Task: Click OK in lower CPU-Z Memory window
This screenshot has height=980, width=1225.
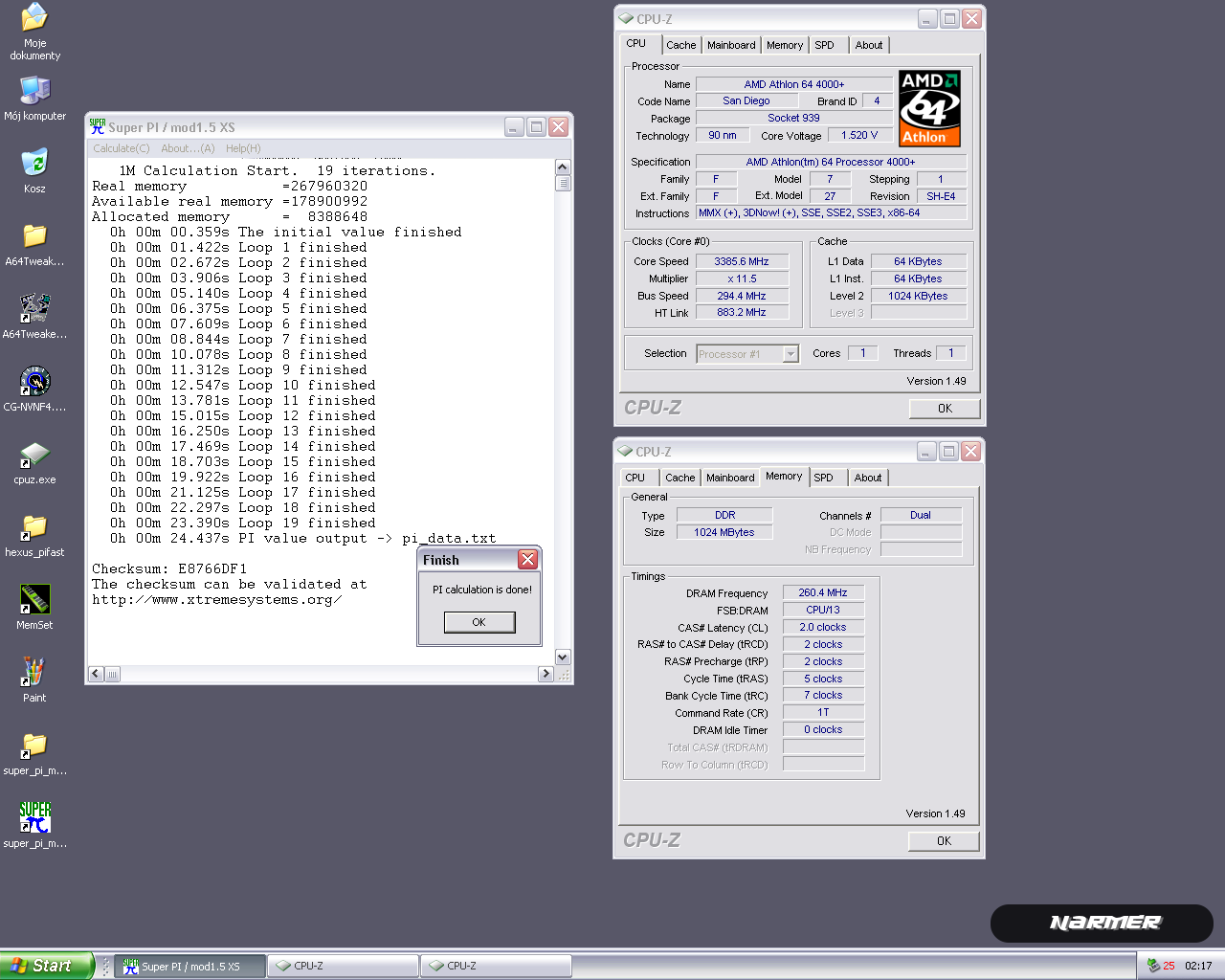Action: pyautogui.click(x=944, y=841)
